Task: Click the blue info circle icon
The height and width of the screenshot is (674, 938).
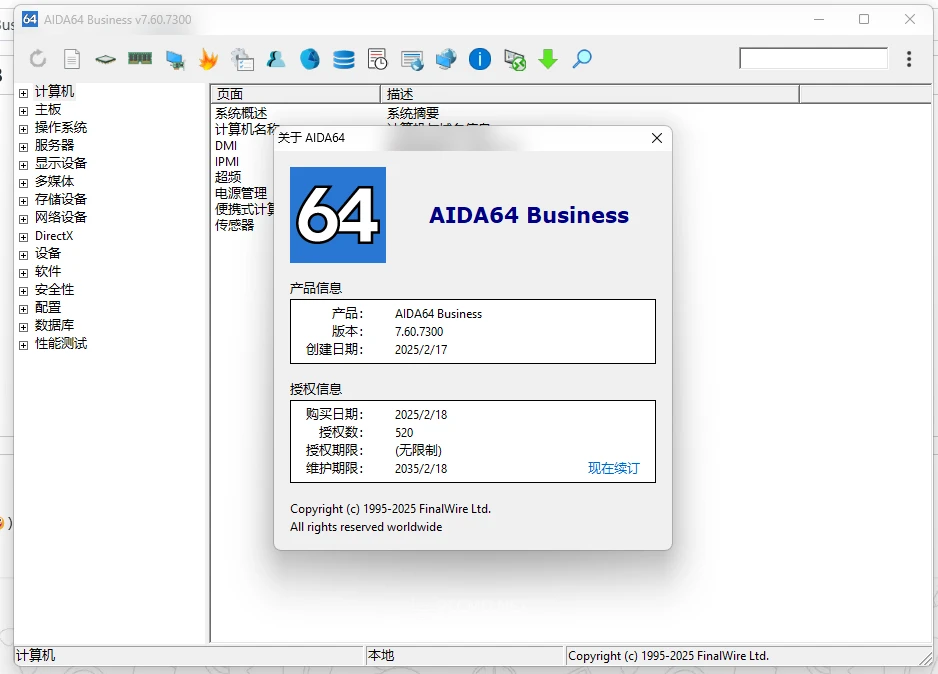Action: point(480,59)
